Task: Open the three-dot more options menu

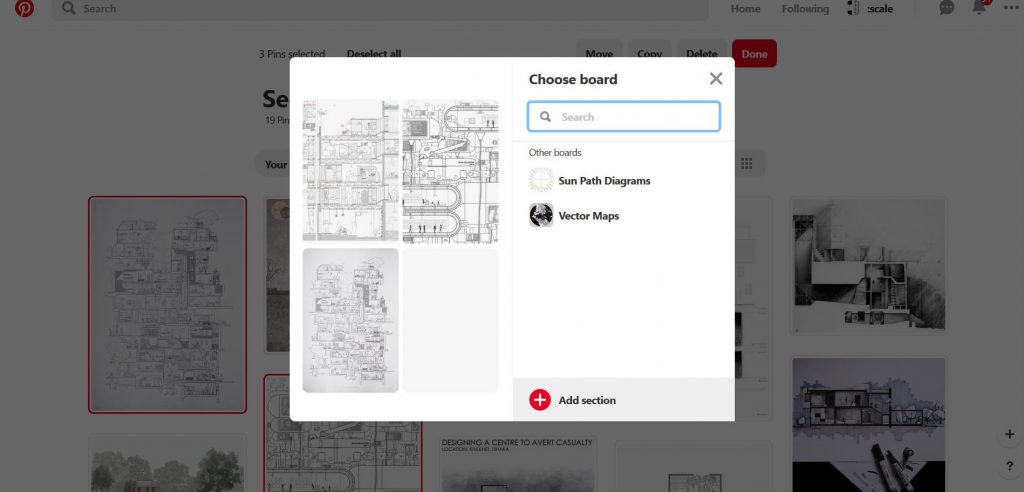Action: [x=1011, y=8]
